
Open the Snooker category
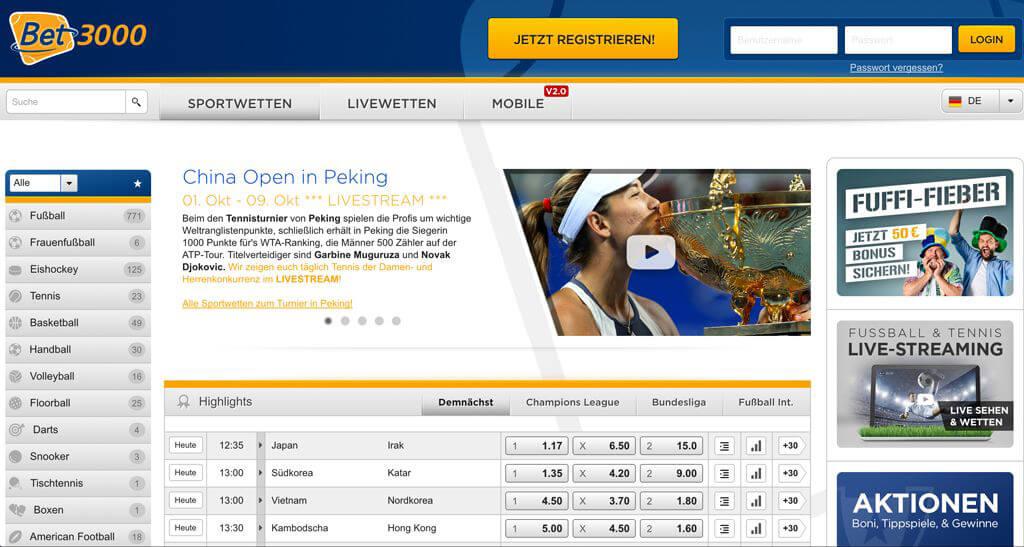click(78, 457)
